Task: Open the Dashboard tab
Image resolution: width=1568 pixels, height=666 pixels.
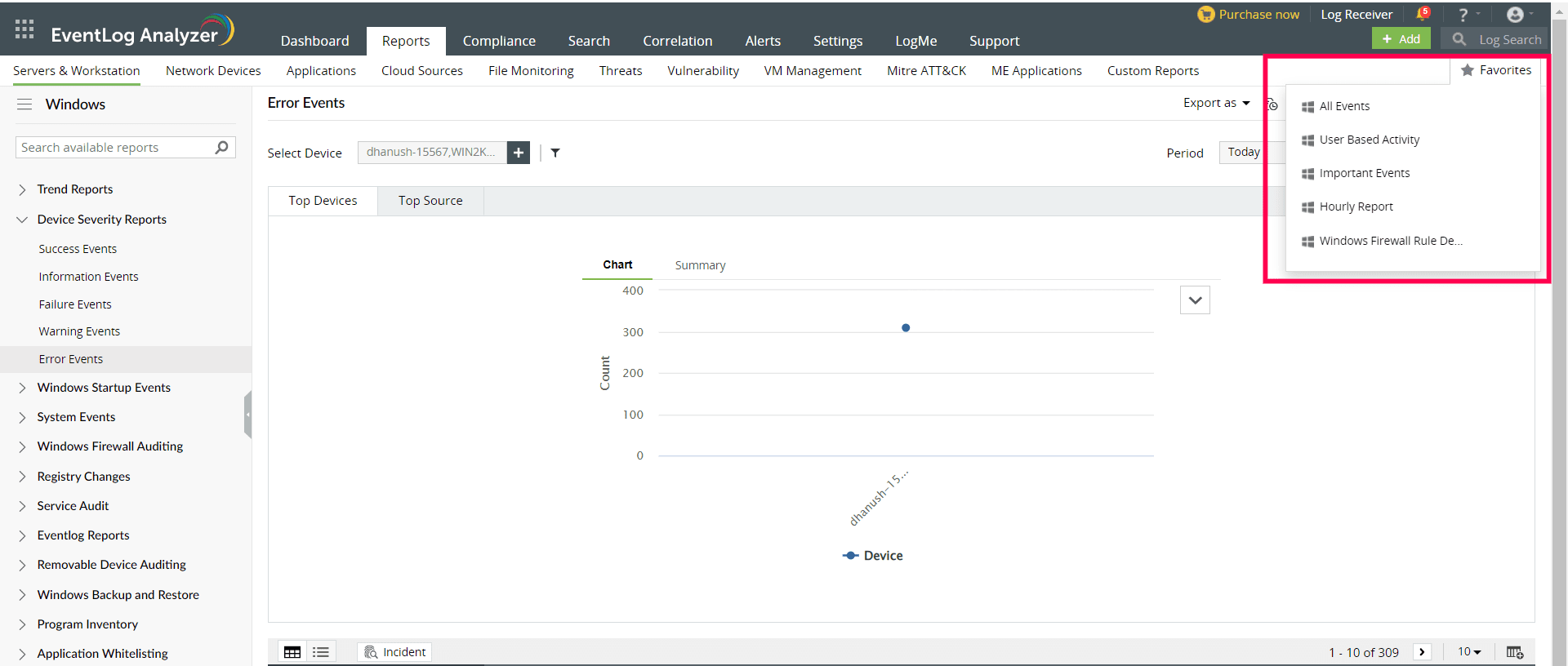Action: [x=314, y=41]
